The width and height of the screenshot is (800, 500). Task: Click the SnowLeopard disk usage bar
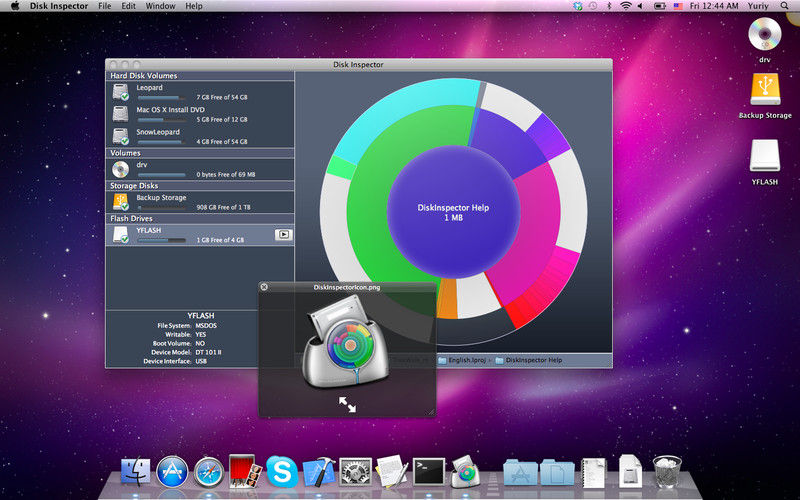point(161,142)
